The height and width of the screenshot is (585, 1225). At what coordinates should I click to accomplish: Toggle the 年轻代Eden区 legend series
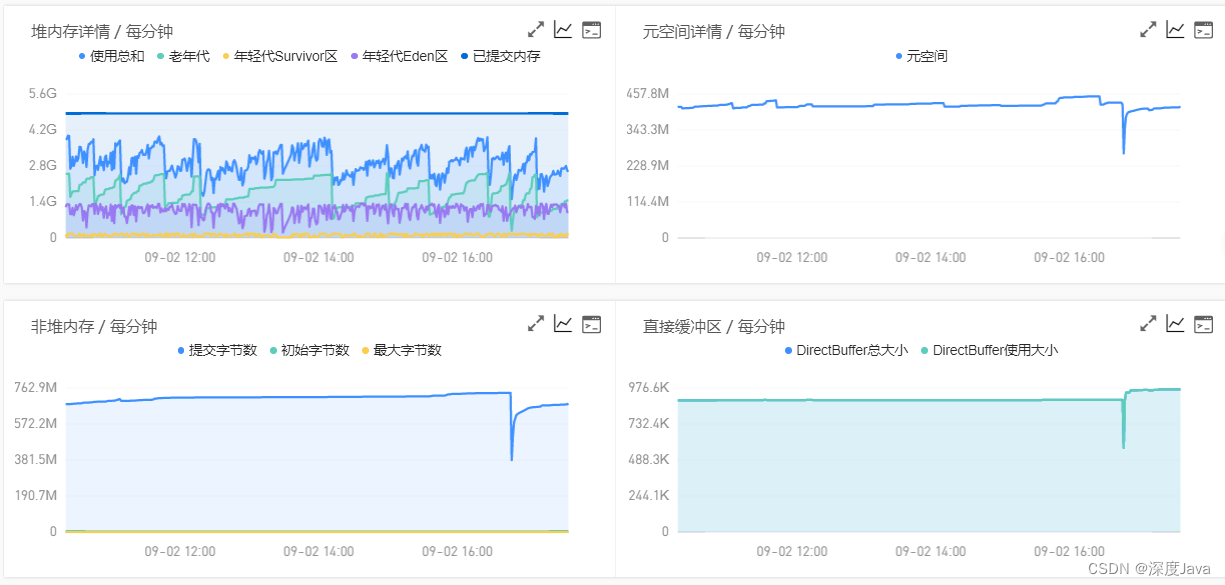tap(399, 56)
